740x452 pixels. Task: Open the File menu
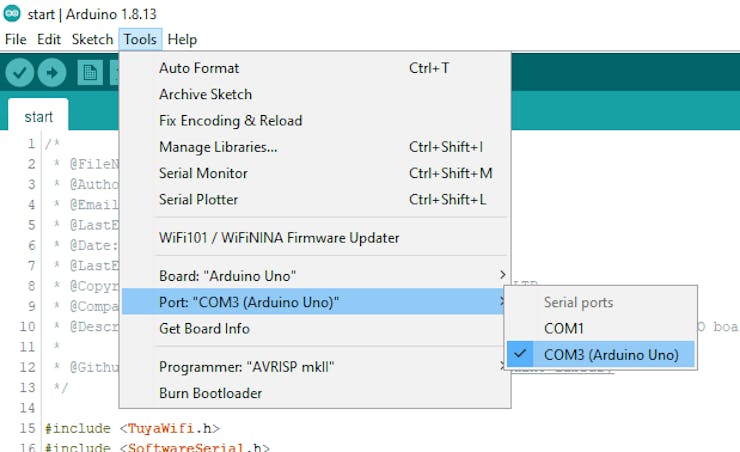15,39
